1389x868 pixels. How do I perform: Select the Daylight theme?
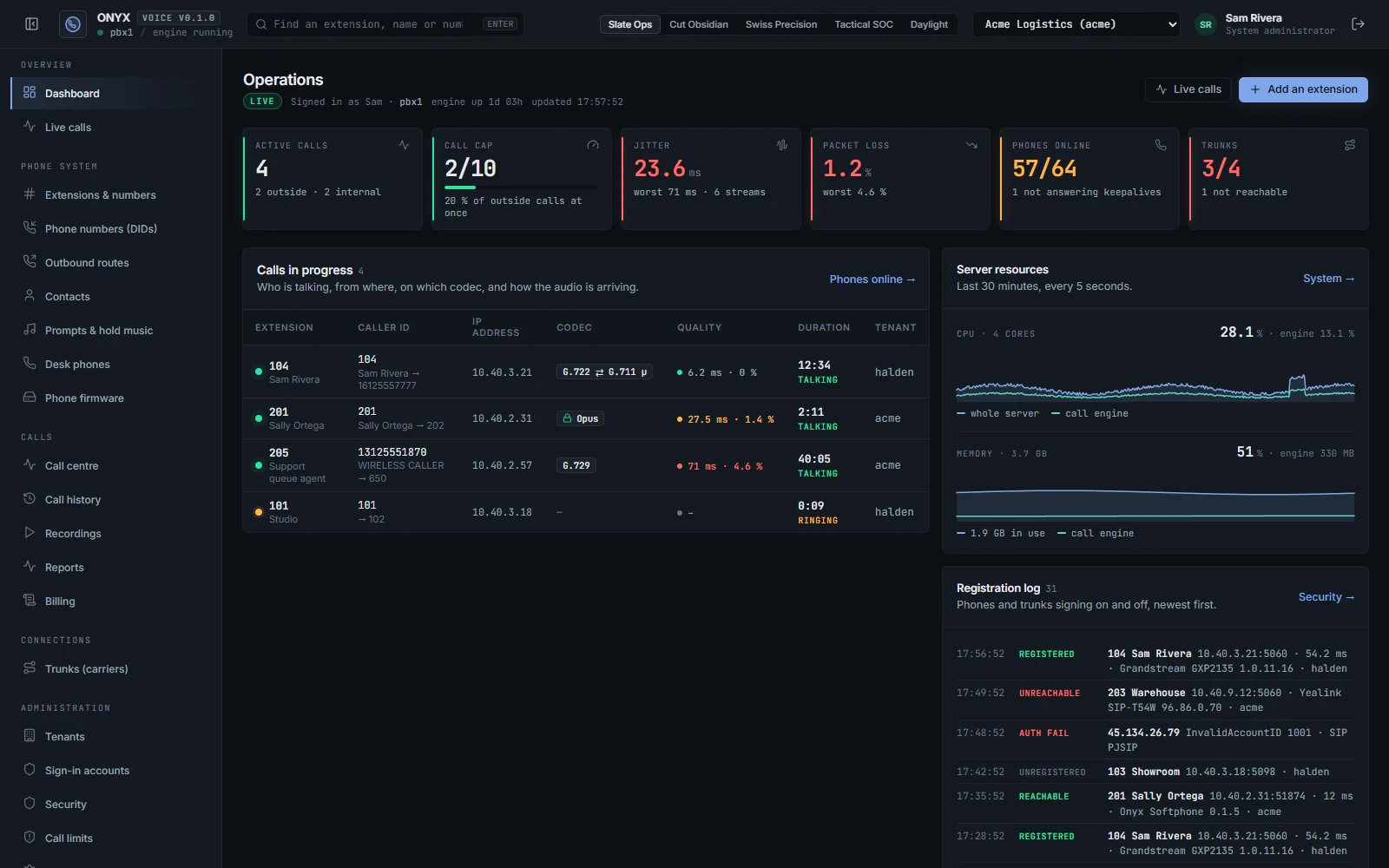(929, 24)
